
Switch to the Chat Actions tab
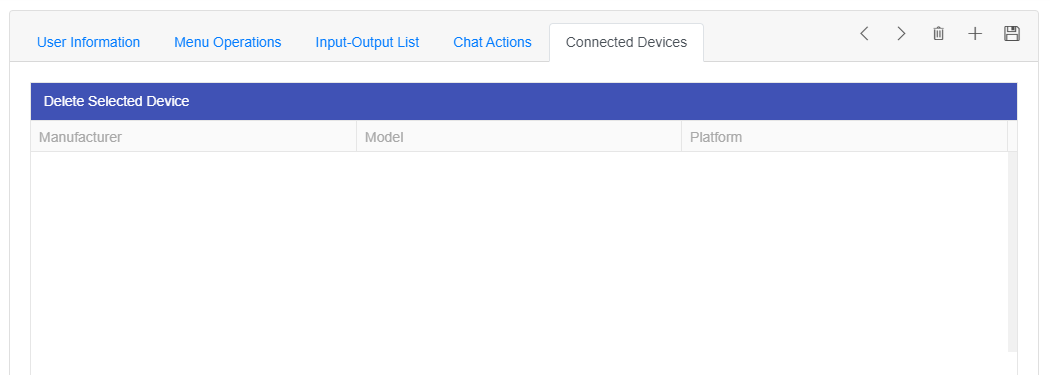coord(492,42)
